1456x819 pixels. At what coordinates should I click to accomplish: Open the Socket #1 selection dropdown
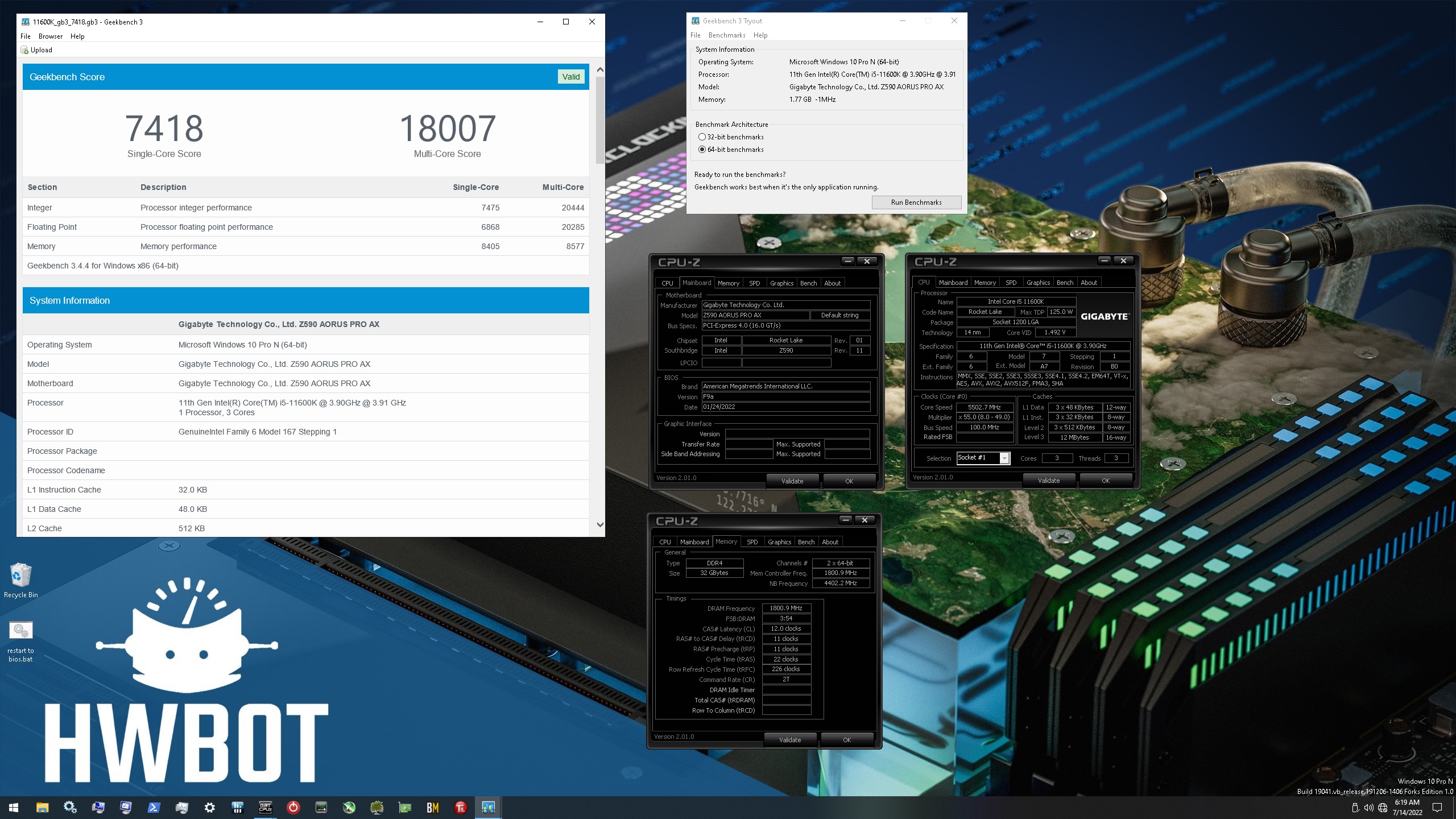983,458
